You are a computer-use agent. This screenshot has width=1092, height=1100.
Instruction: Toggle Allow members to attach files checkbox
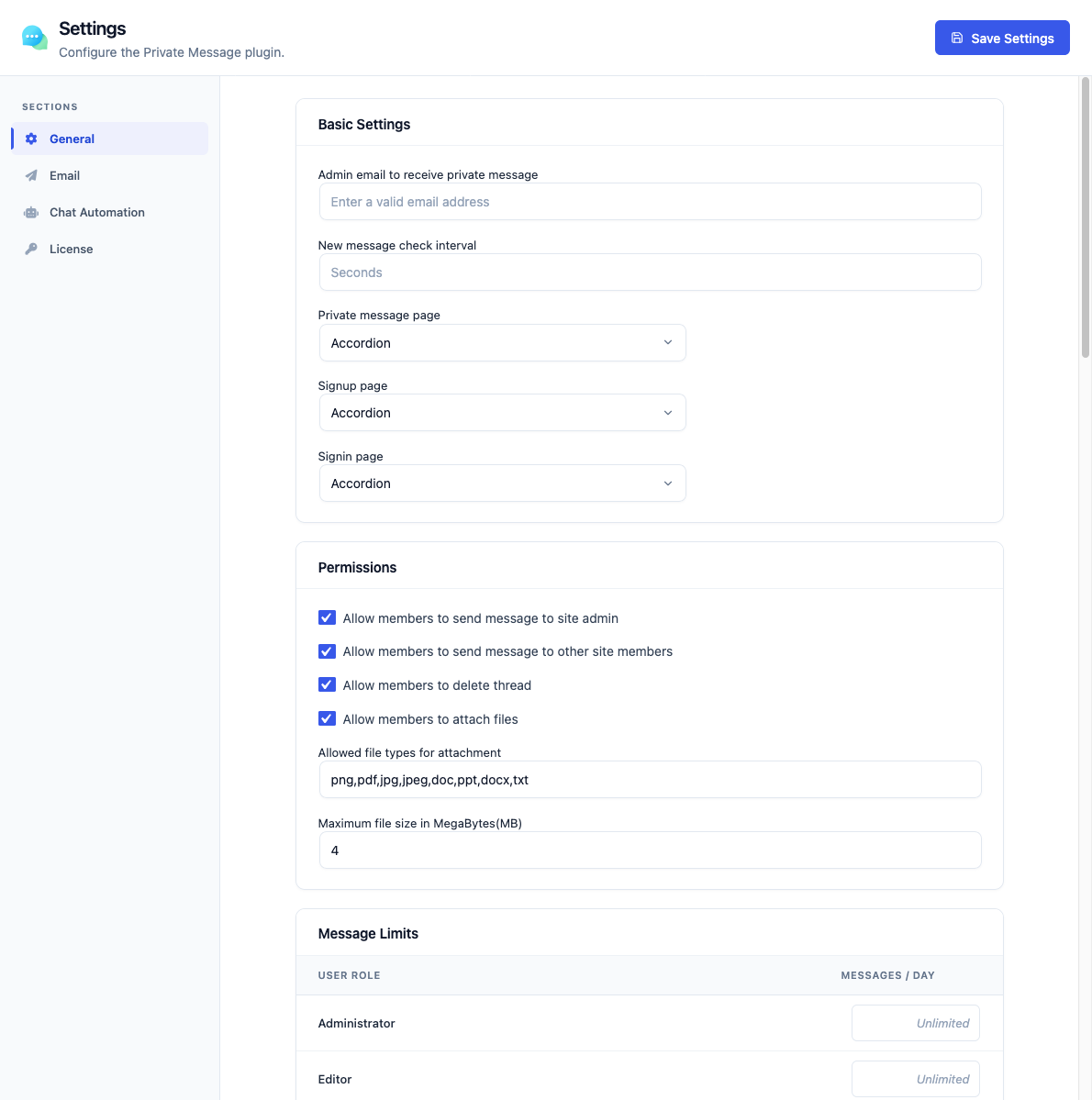click(x=327, y=718)
